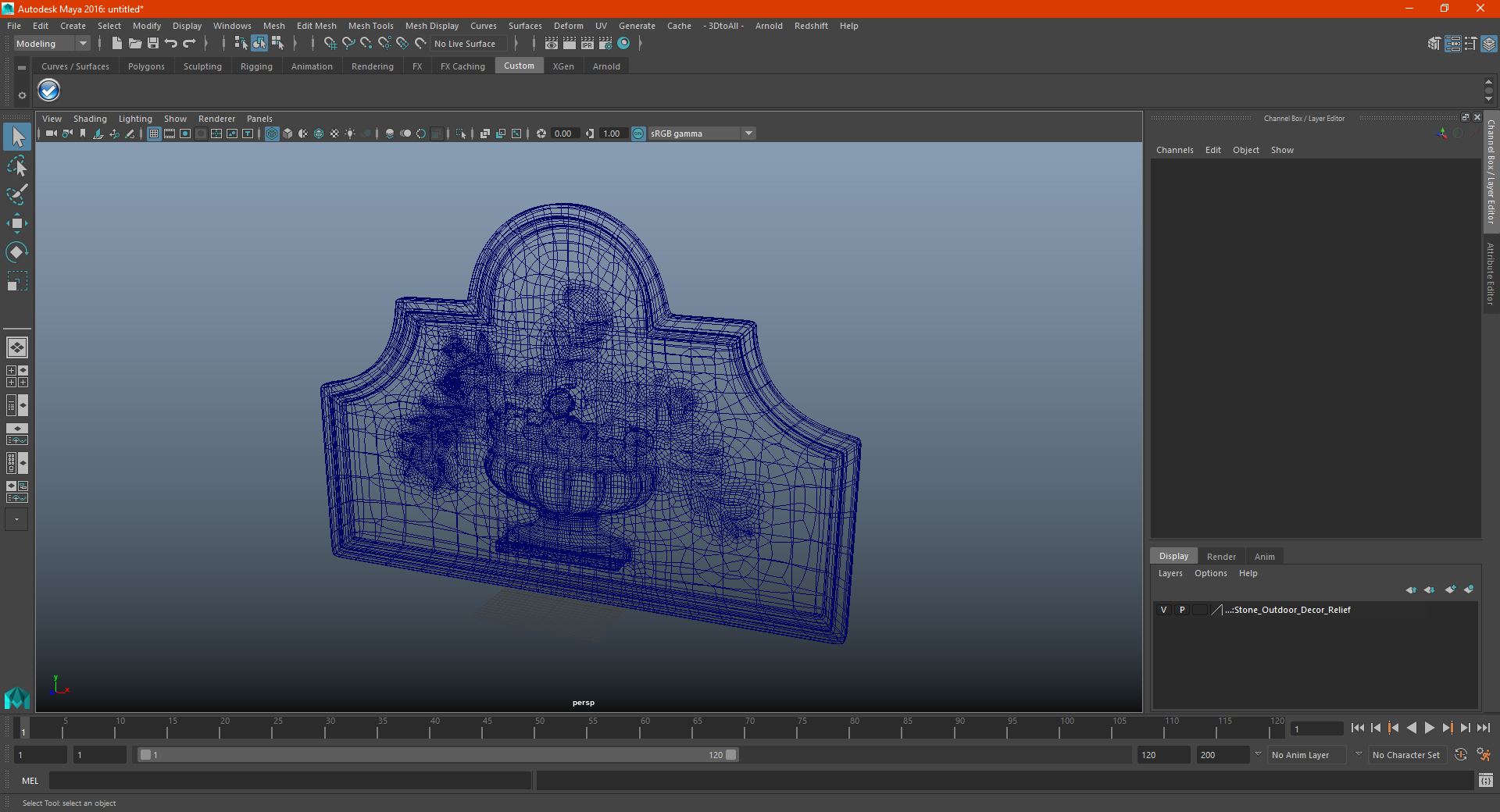Snap to points magnet icon
Viewport: 1500px width, 812px height.
[x=366, y=44]
